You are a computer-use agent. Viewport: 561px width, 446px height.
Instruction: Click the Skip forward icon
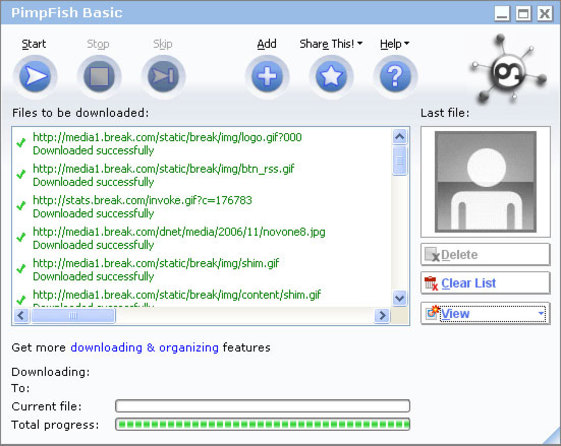163,76
